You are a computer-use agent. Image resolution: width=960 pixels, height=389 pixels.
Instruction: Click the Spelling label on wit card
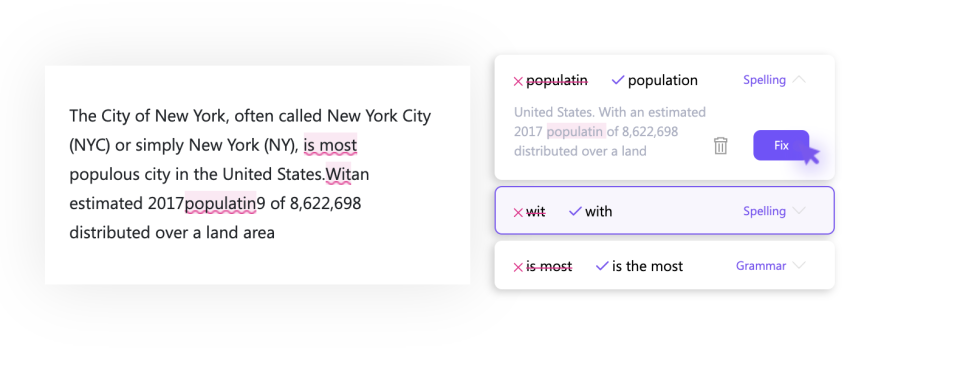pyautogui.click(x=764, y=211)
